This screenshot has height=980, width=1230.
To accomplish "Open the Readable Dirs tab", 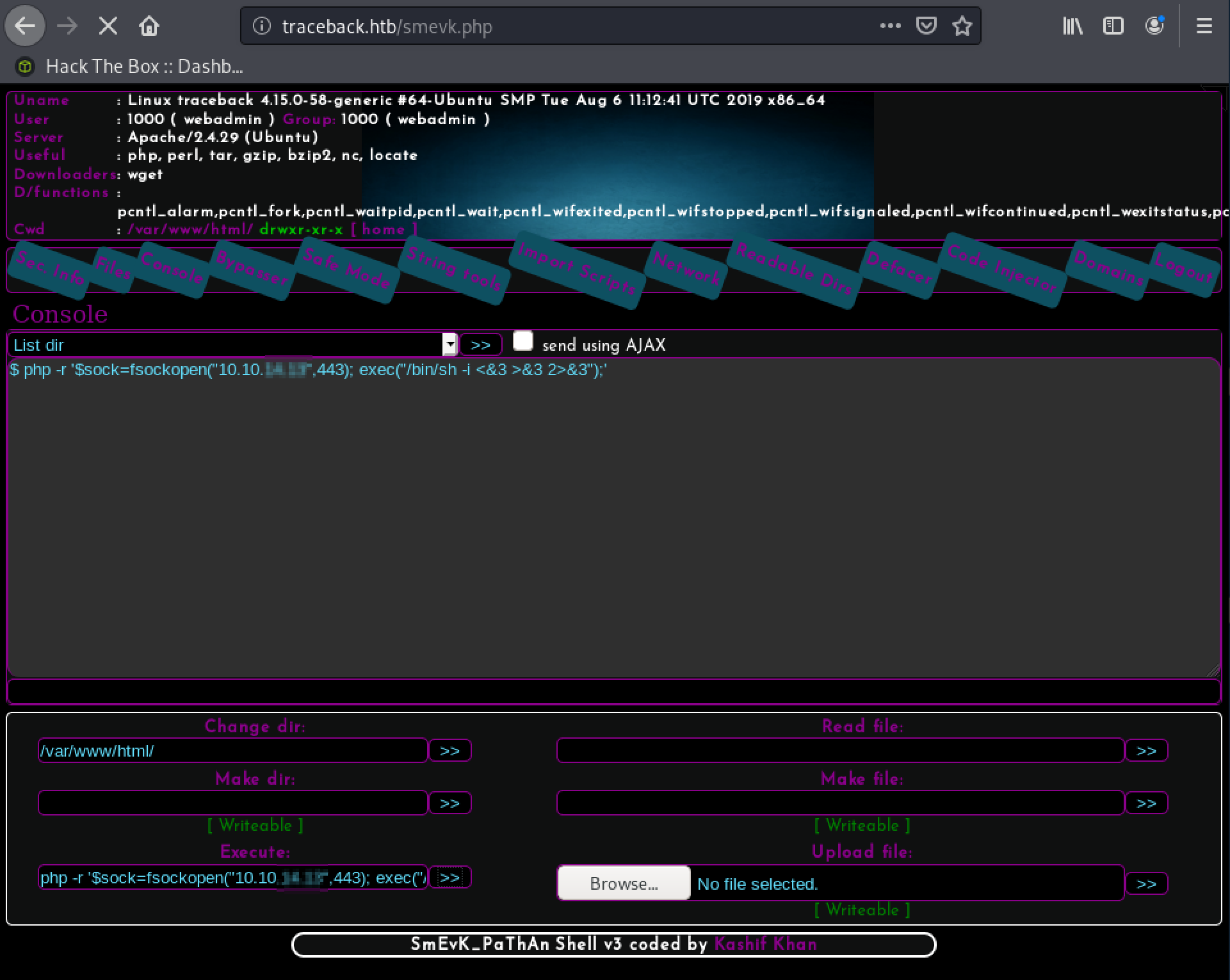I will pyautogui.click(x=795, y=269).
